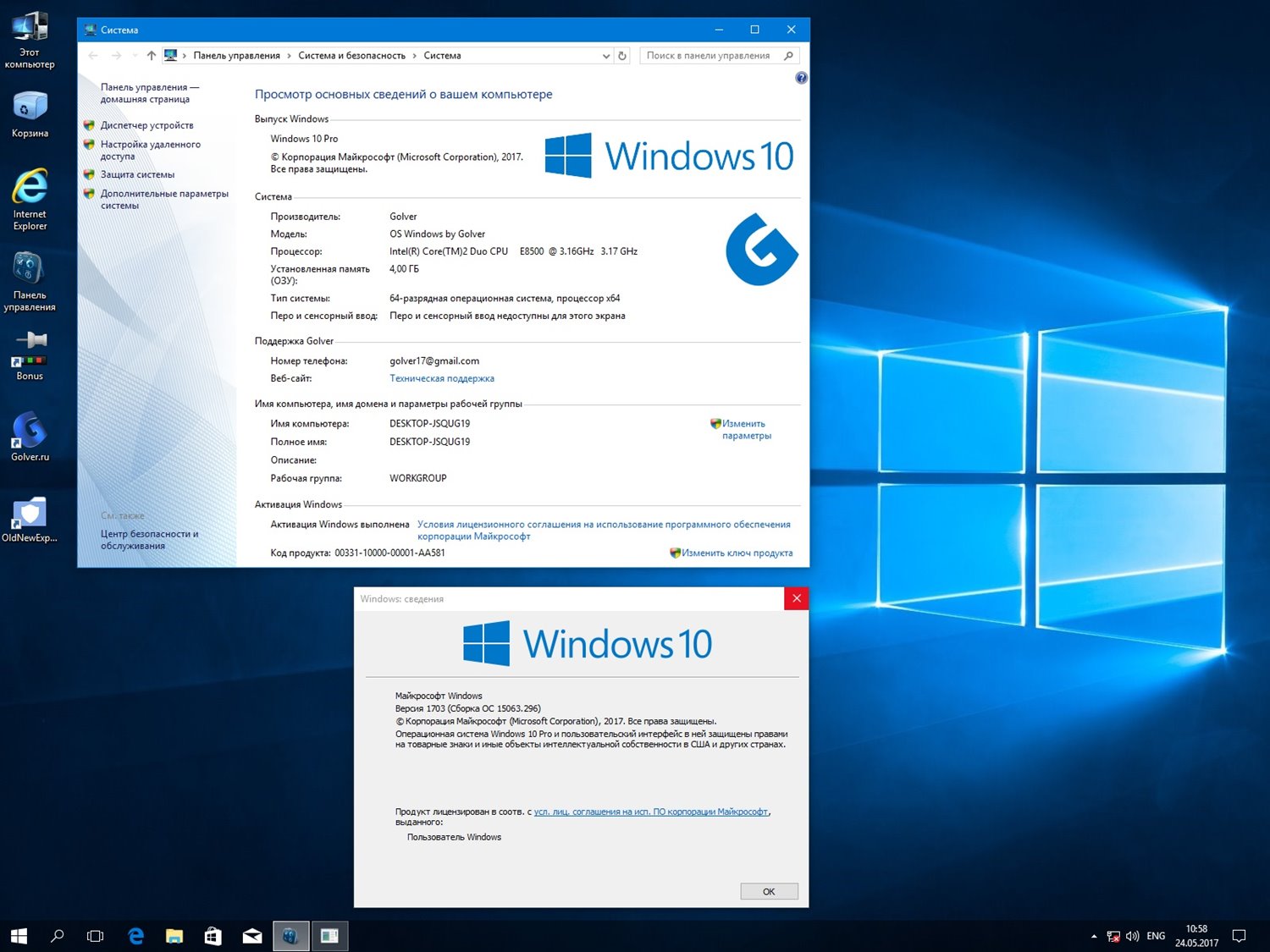1270x952 pixels.
Task: Go up one level with the up arrow
Action: click(152, 56)
